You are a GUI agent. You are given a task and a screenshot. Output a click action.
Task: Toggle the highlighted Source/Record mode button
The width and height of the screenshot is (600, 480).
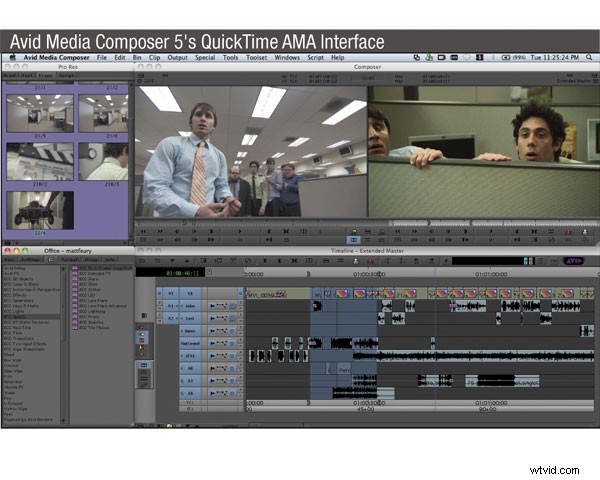[354, 240]
